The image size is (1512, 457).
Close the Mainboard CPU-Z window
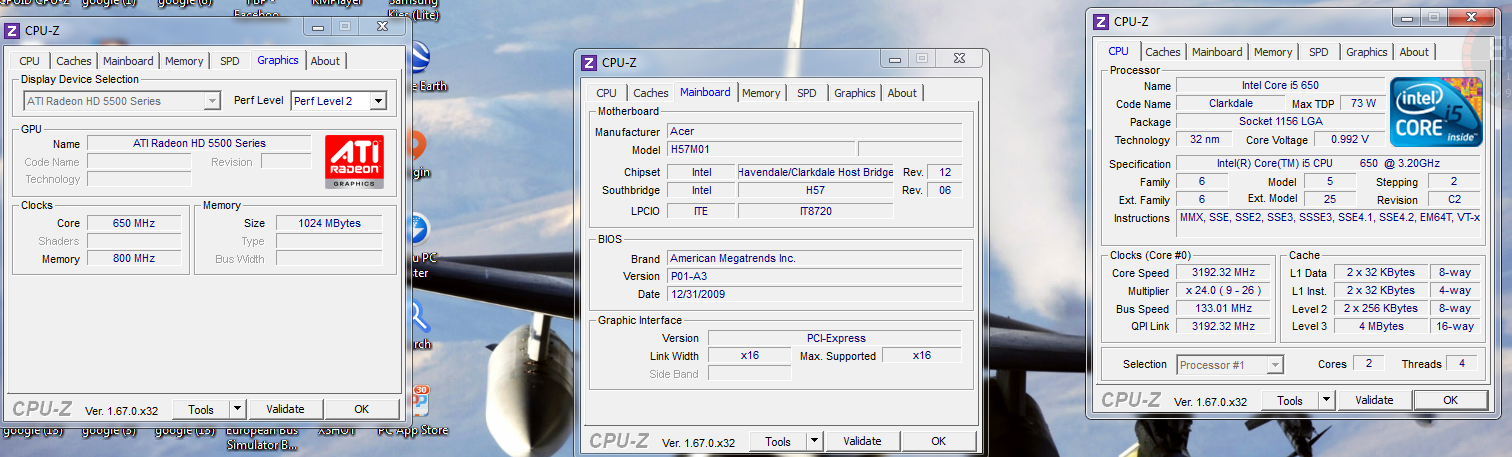957,59
